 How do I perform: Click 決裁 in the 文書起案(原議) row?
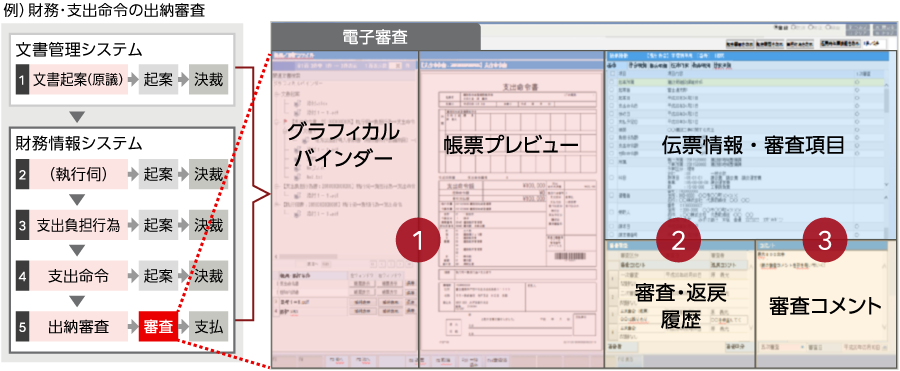(x=208, y=81)
